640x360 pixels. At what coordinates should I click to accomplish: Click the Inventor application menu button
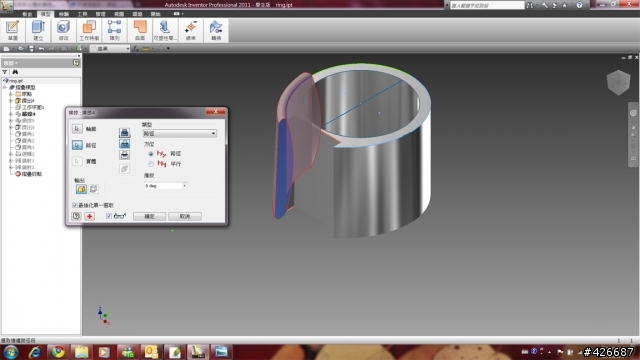tap(7, 6)
